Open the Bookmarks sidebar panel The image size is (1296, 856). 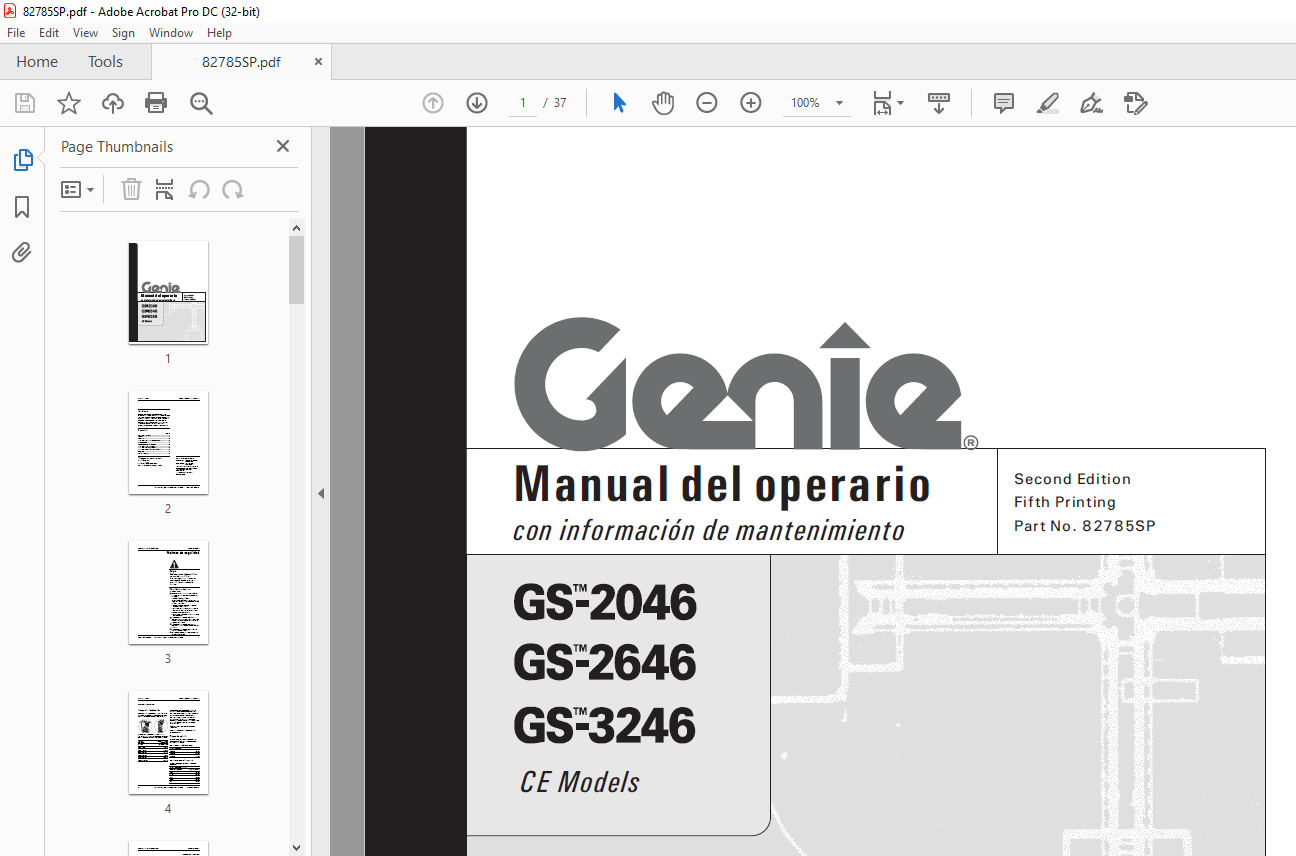pos(22,207)
